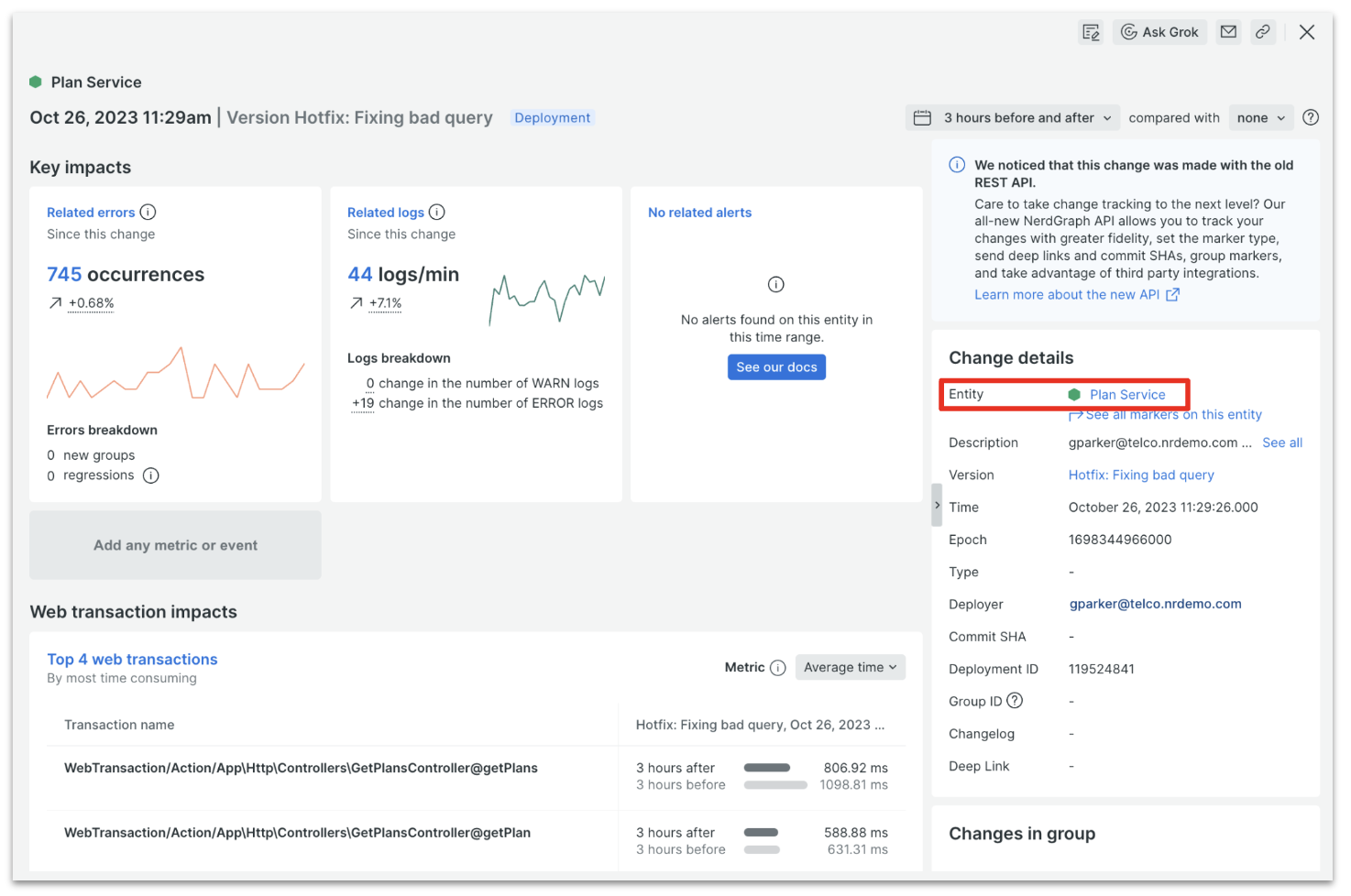The image size is (1351, 896).
Task: Open the time range dropdown
Action: click(1013, 117)
